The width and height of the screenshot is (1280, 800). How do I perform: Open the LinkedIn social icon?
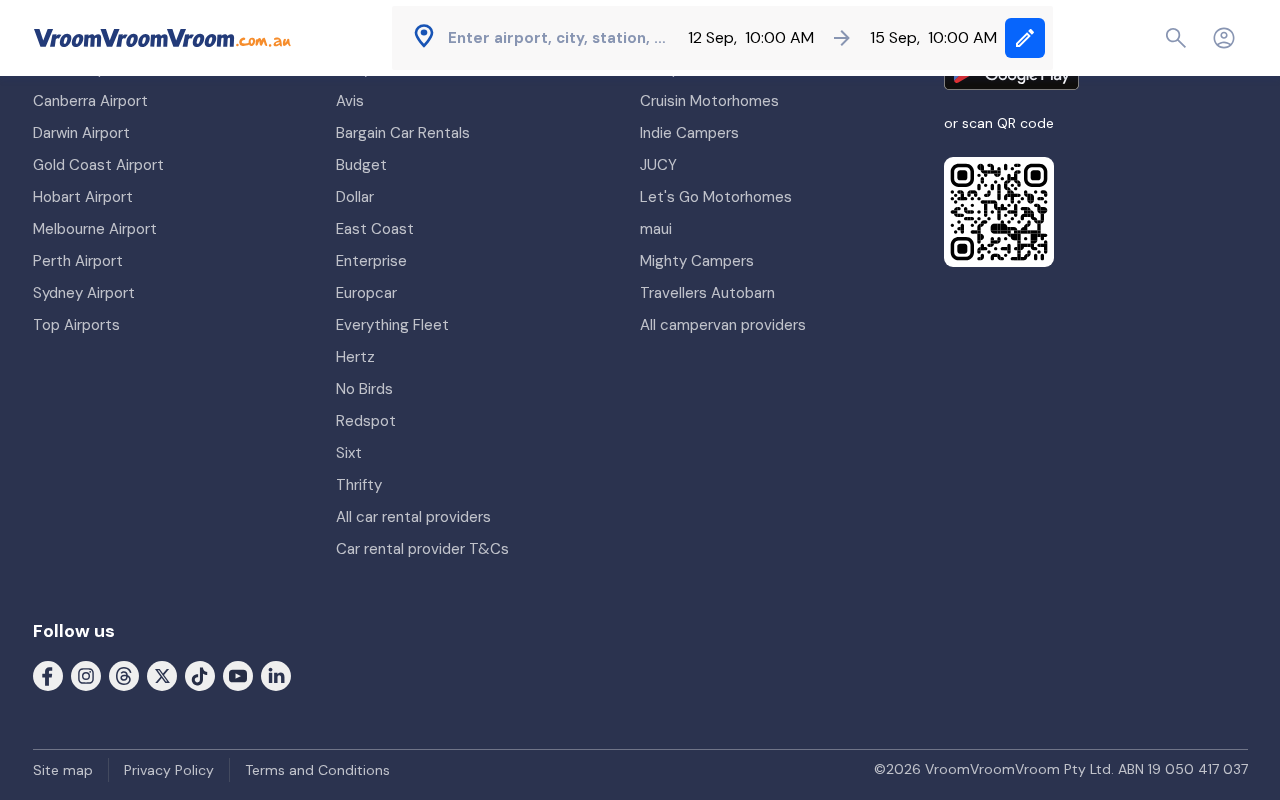pos(276,676)
